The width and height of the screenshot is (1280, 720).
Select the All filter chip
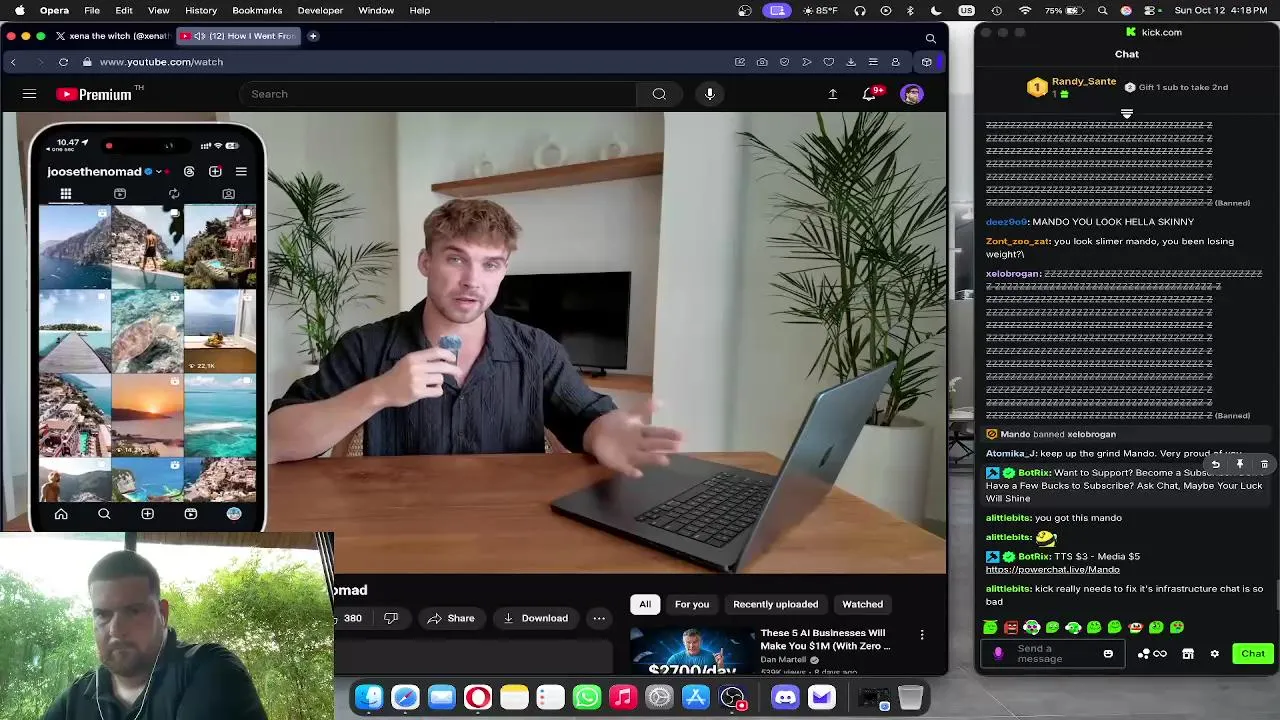coord(645,604)
